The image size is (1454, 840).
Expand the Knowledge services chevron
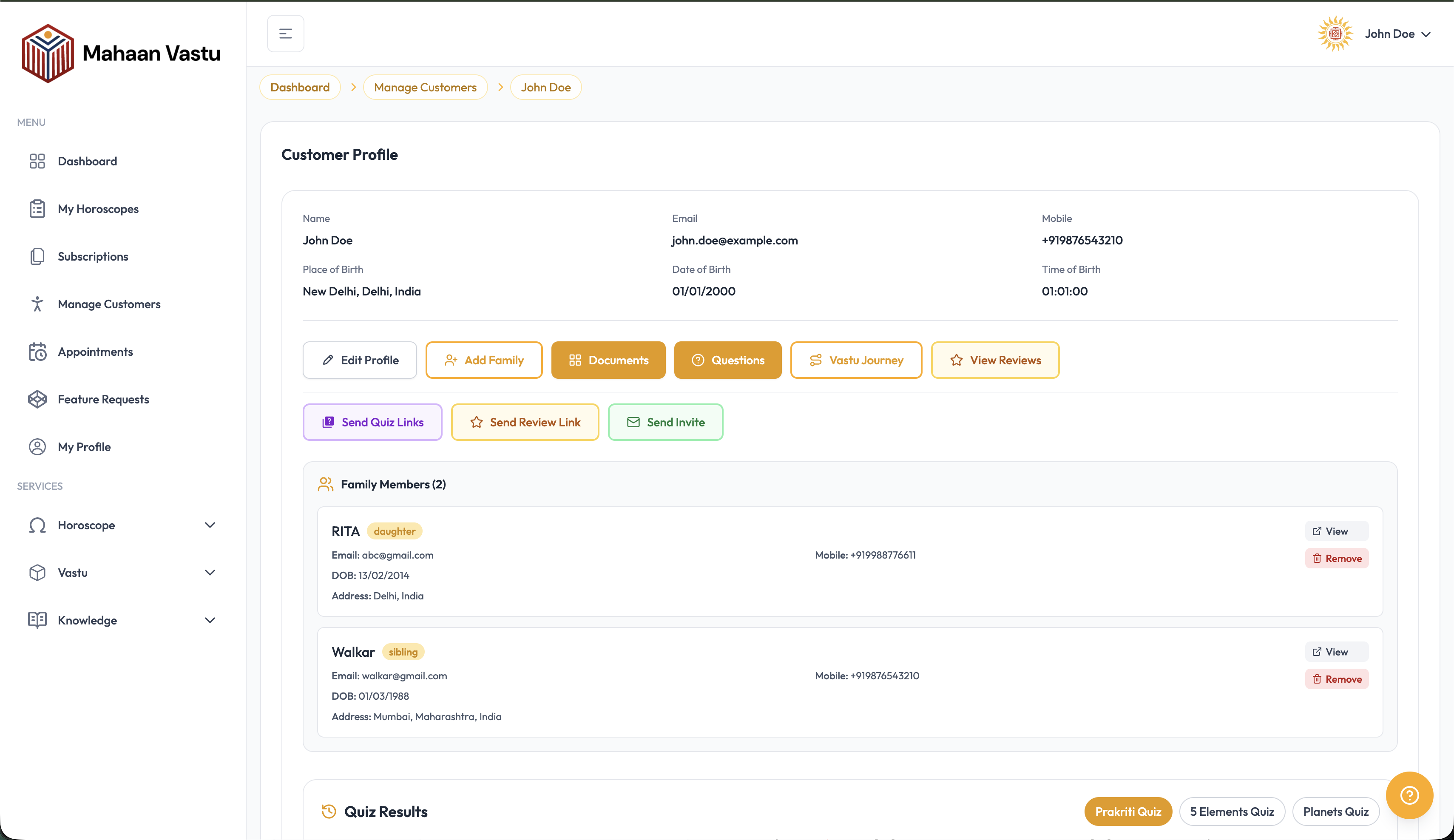(210, 620)
